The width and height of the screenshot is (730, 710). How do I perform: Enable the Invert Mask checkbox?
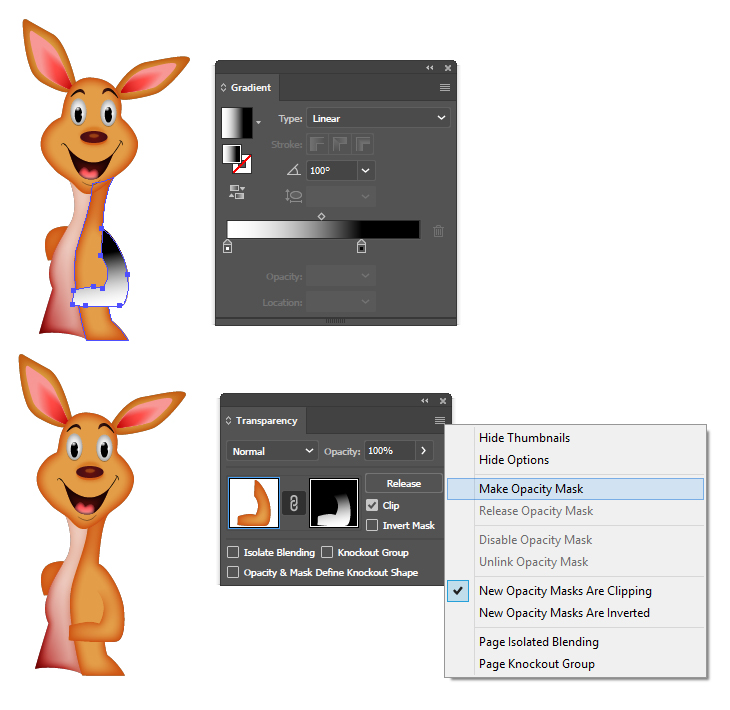[372, 525]
